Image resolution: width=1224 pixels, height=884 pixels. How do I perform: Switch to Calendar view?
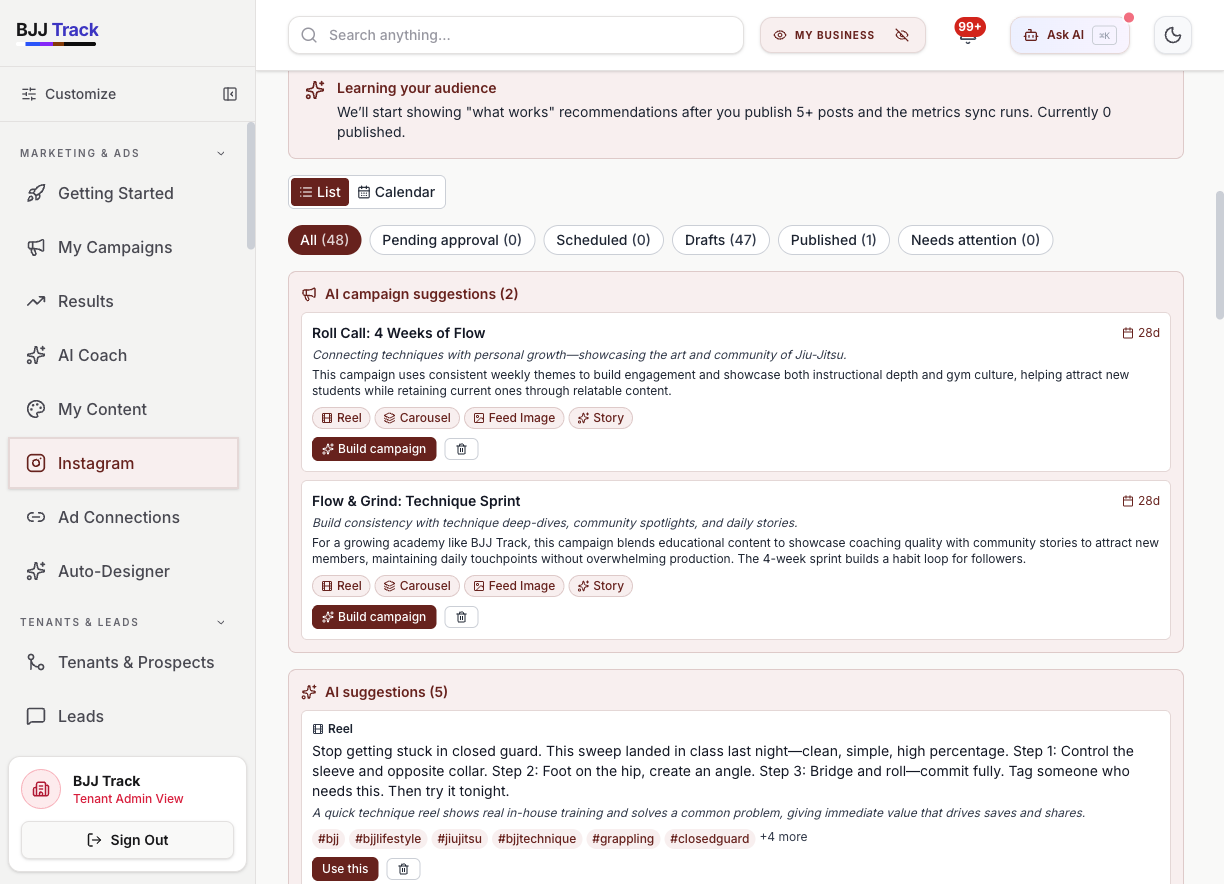click(x=397, y=192)
